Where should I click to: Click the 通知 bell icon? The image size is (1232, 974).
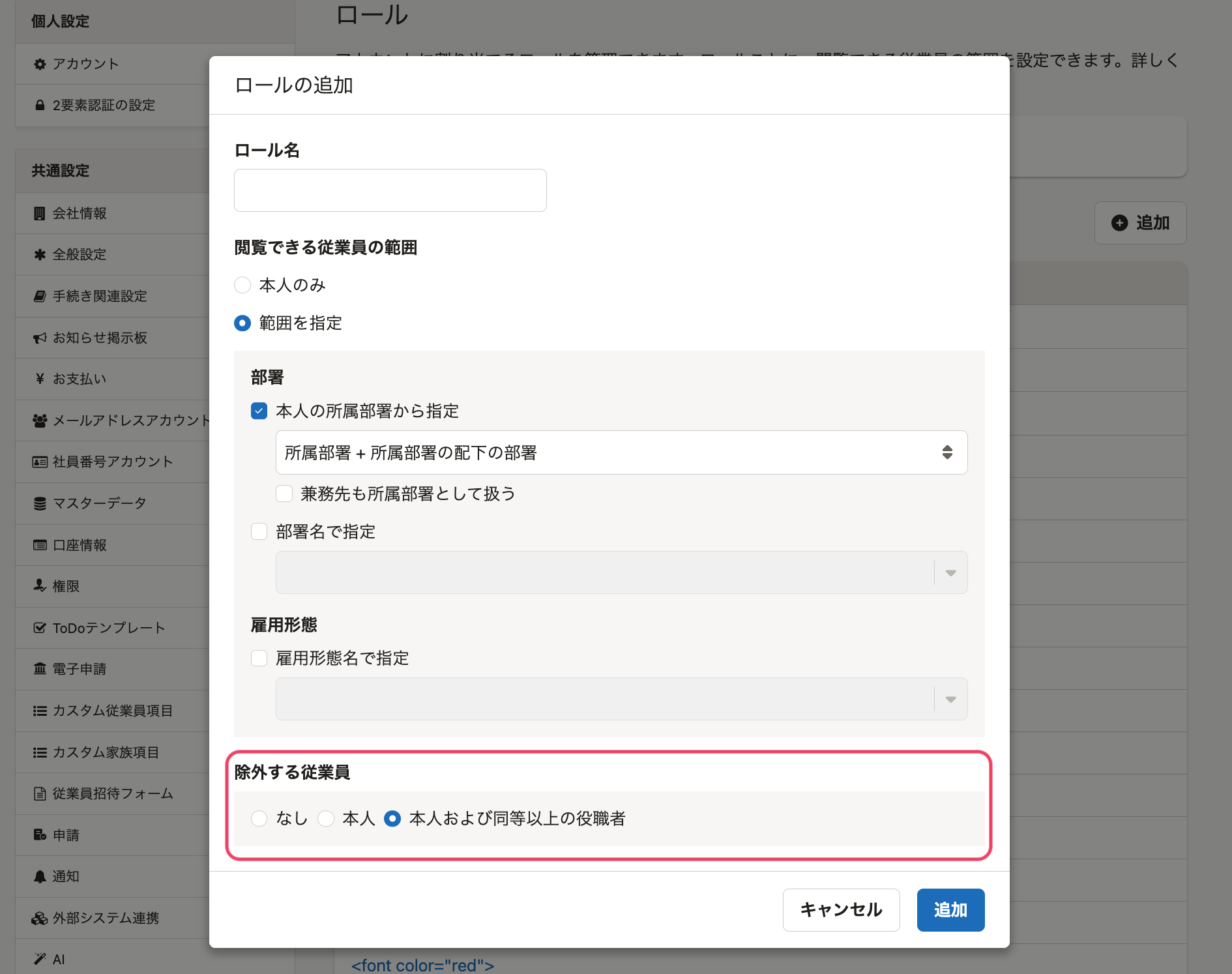pos(39,876)
